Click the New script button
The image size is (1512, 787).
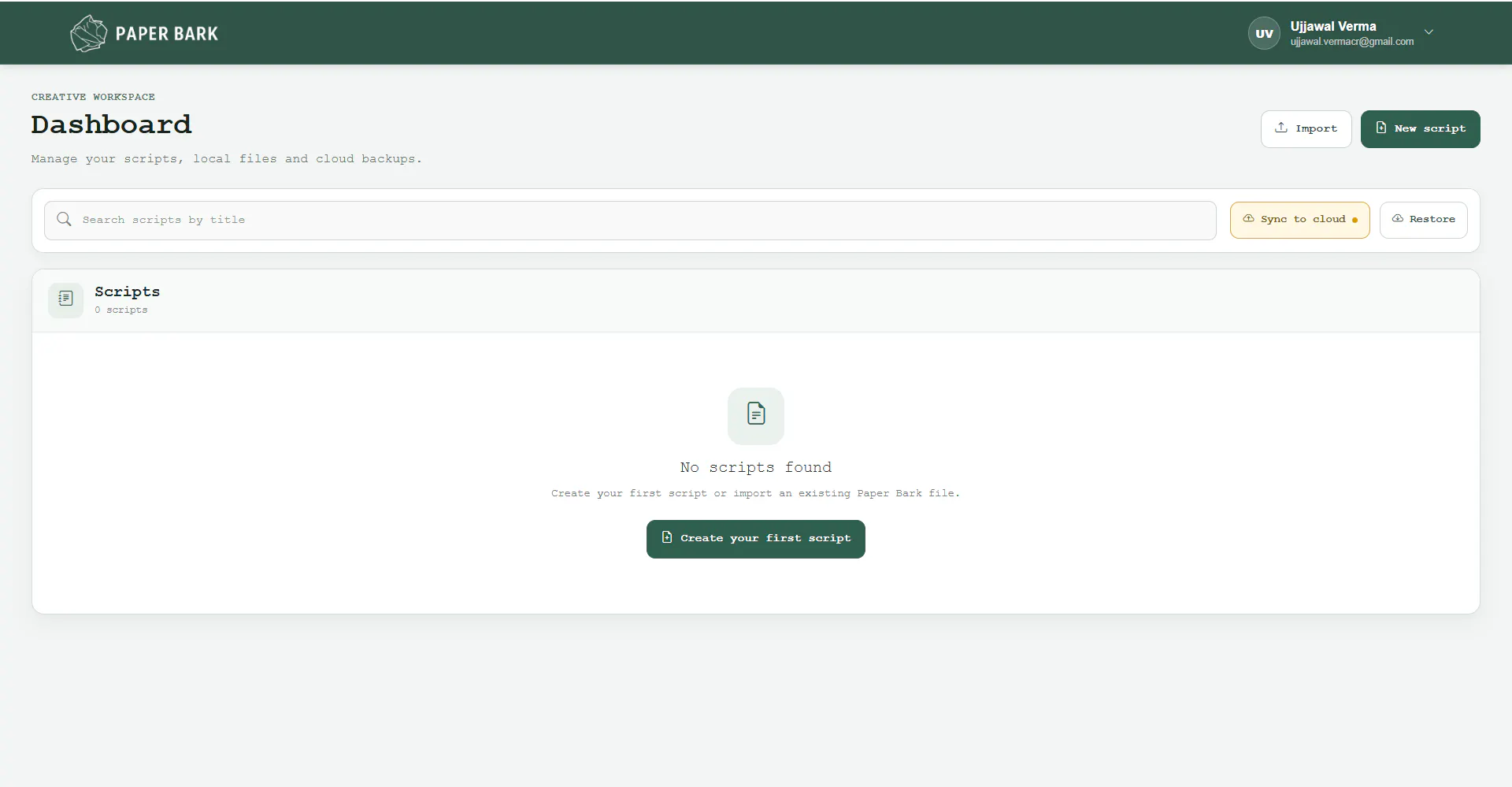pos(1420,128)
